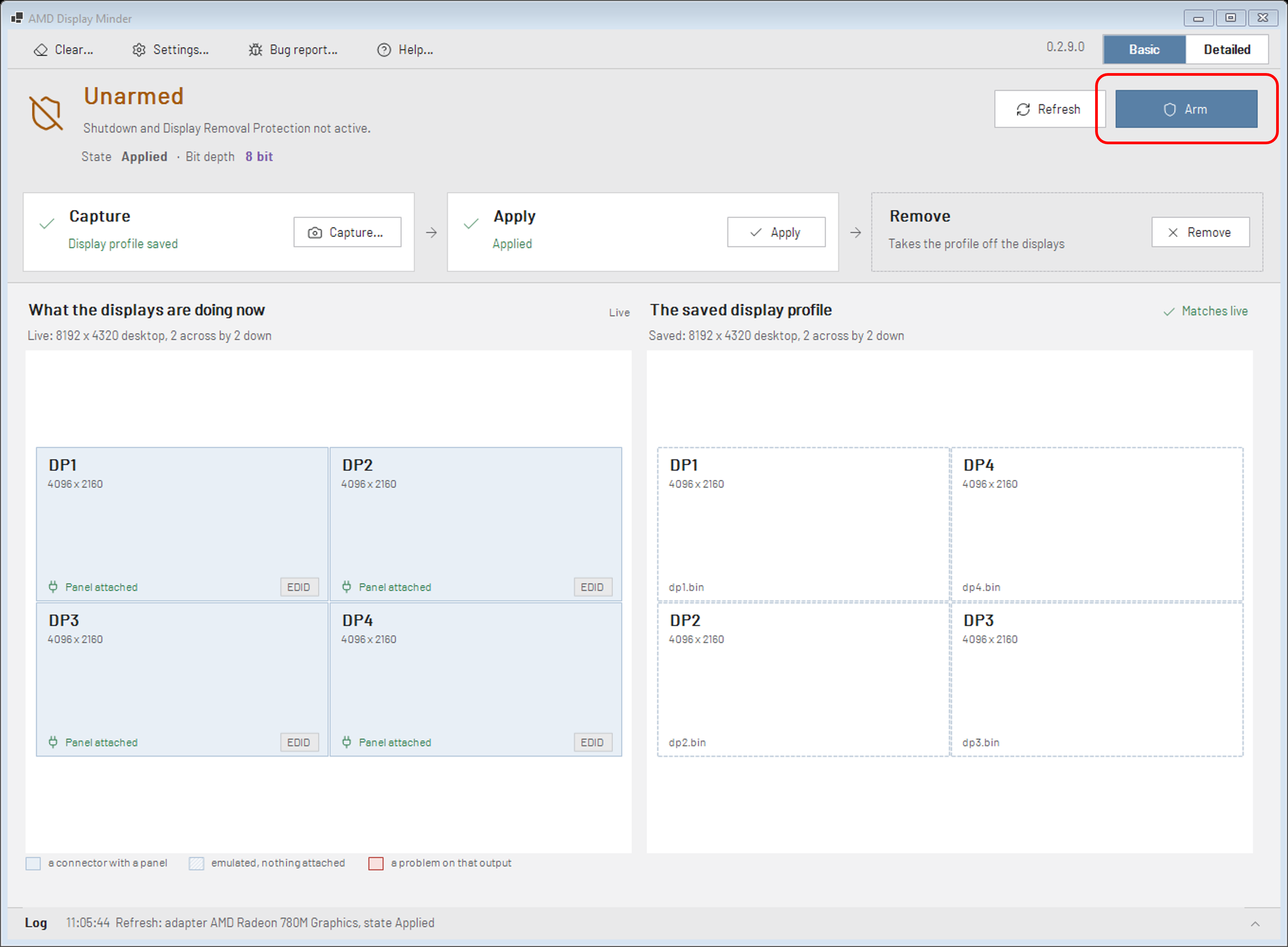
Task: Click the Remove button
Action: tap(1200, 232)
